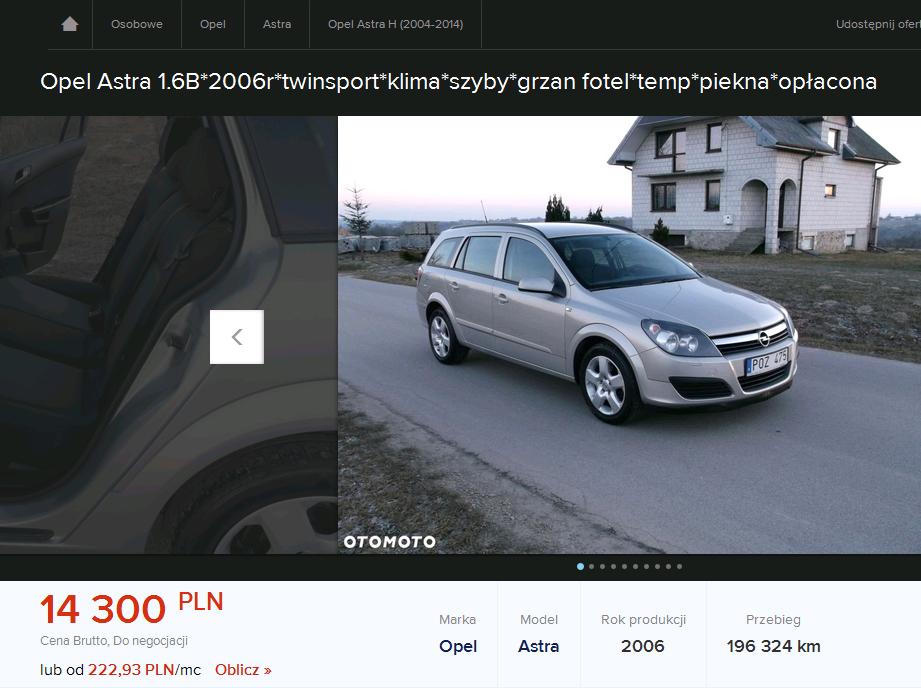Select the second gallery pagination dot
Image resolution: width=921 pixels, height=688 pixels.
point(591,566)
